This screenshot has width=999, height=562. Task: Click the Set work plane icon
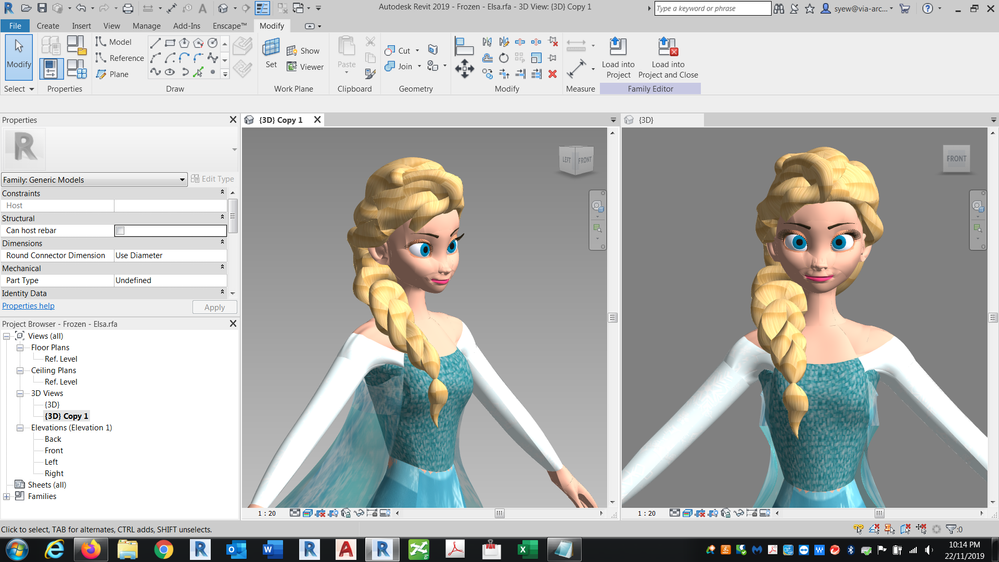[x=271, y=54]
